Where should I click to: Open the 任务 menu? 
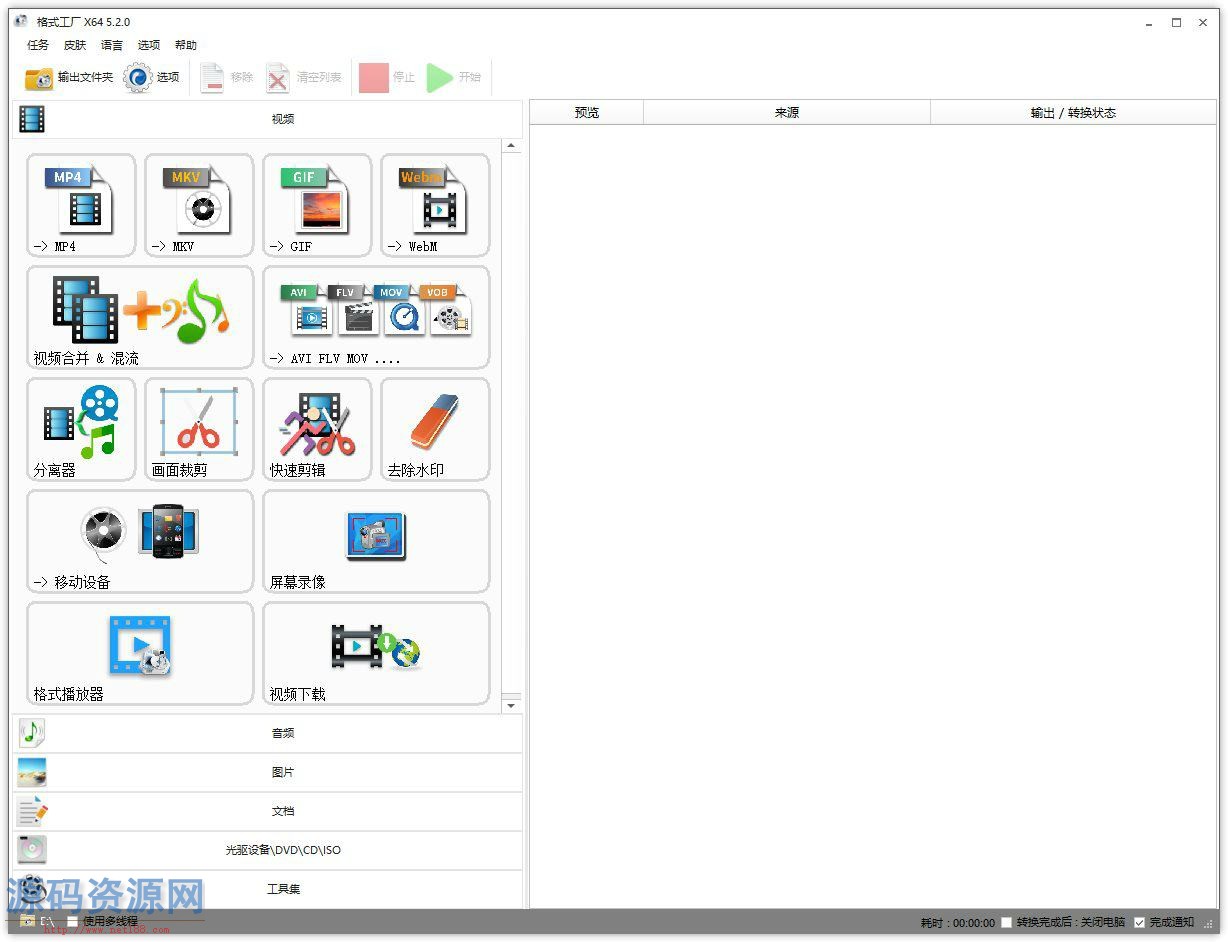(38, 45)
